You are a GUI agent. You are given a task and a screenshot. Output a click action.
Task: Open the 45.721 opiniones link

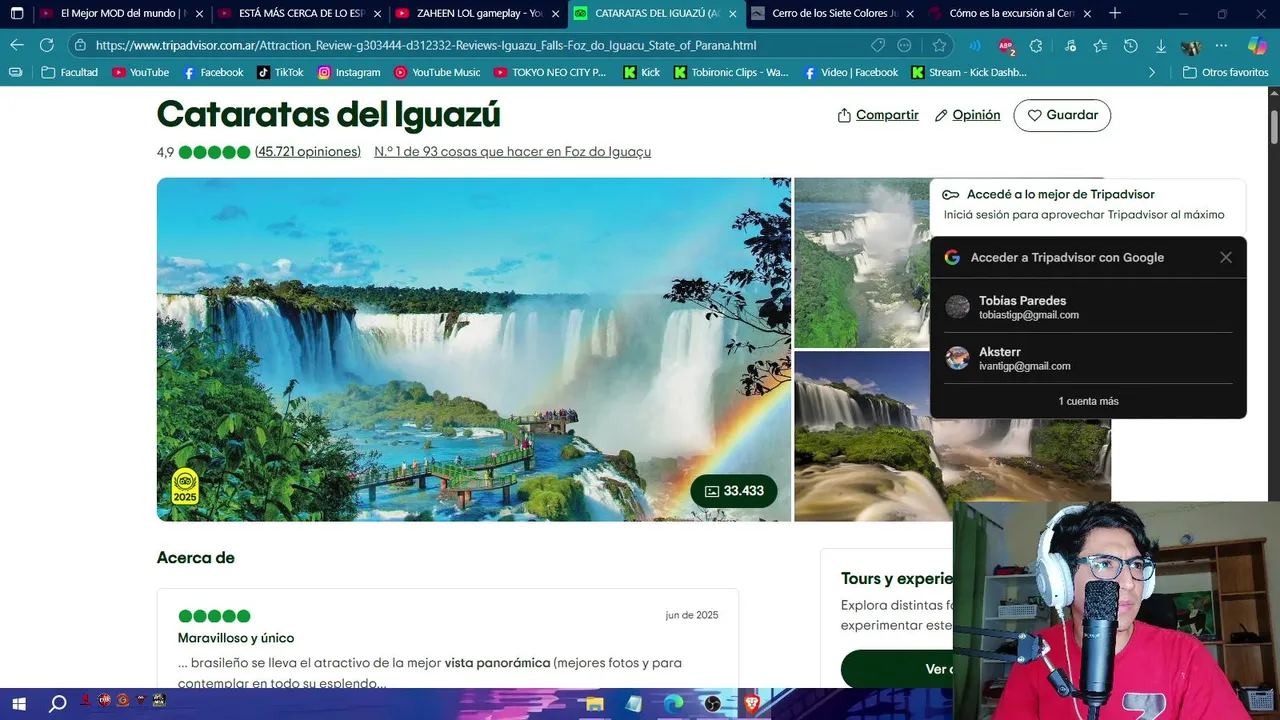(308, 152)
